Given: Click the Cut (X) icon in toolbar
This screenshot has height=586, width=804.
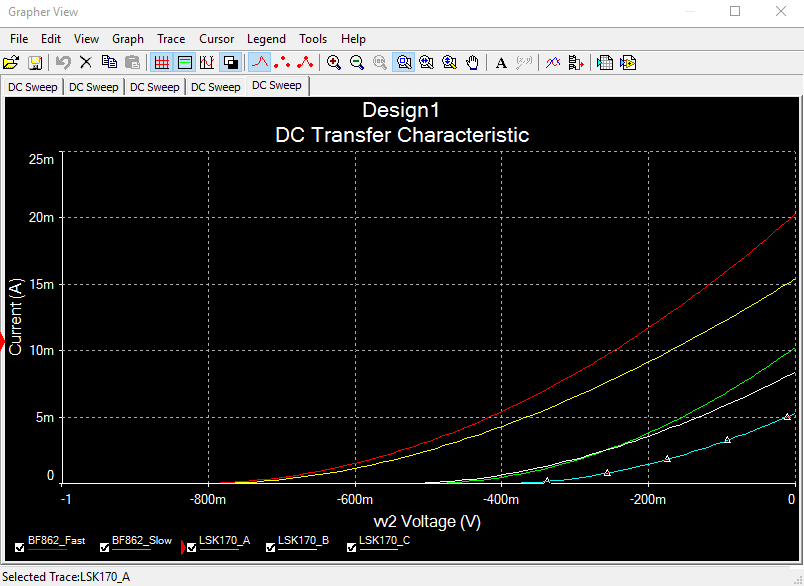Looking at the screenshot, I should (x=86, y=63).
